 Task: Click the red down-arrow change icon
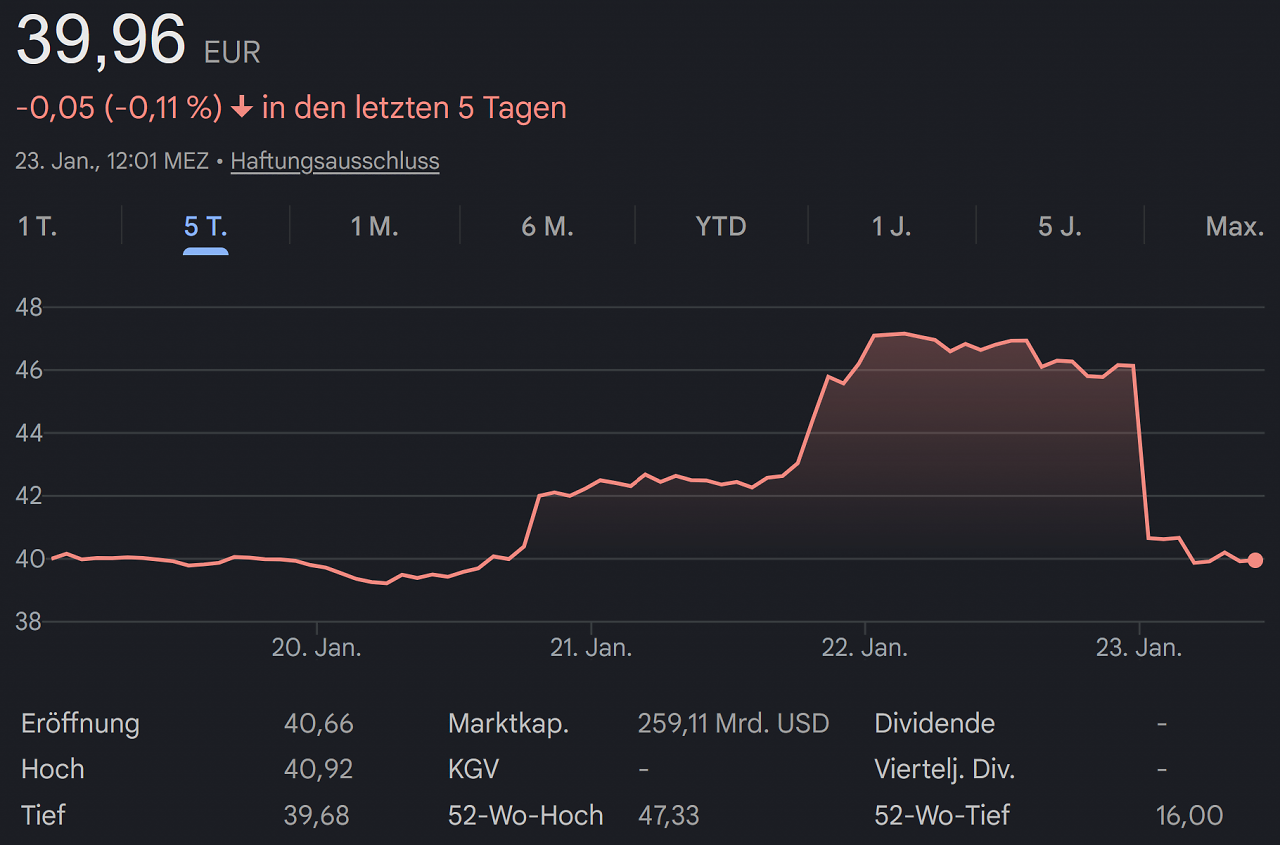[x=241, y=108]
